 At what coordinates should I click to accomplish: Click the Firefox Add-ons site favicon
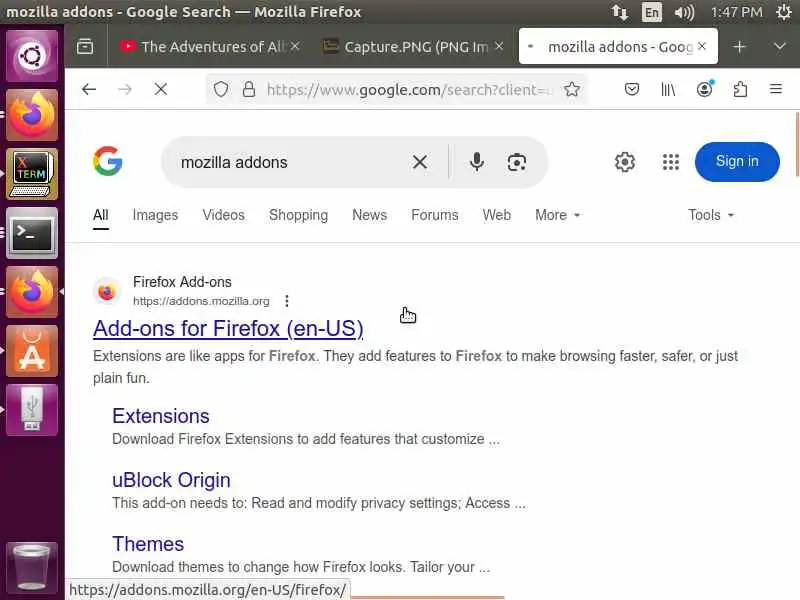107,291
